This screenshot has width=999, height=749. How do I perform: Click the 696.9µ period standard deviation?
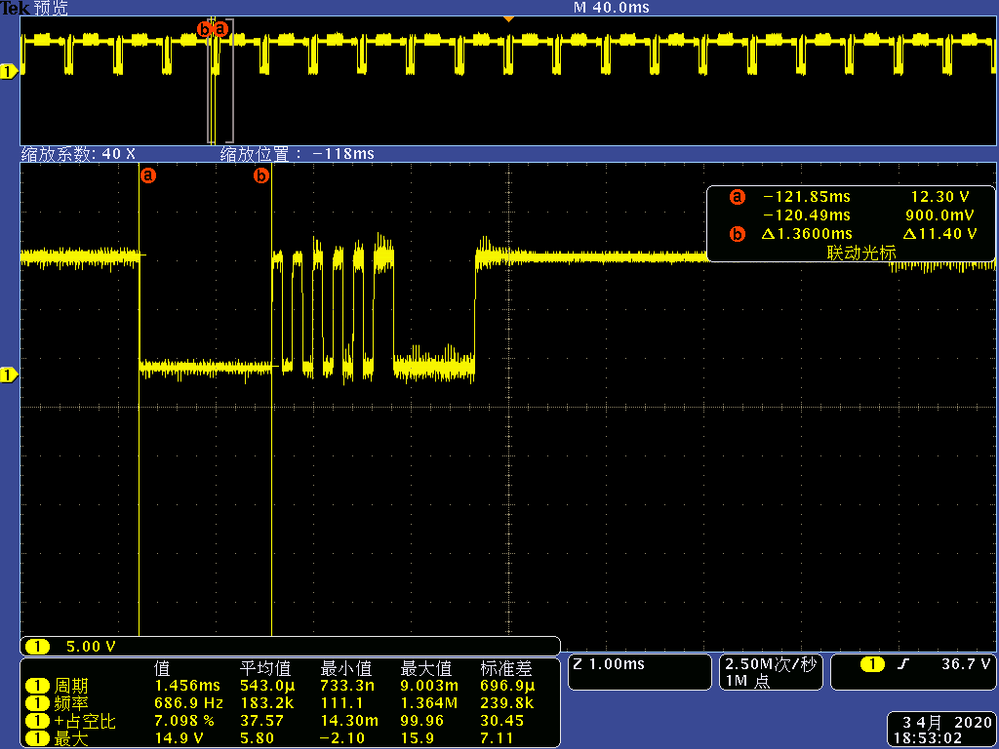click(x=508, y=686)
